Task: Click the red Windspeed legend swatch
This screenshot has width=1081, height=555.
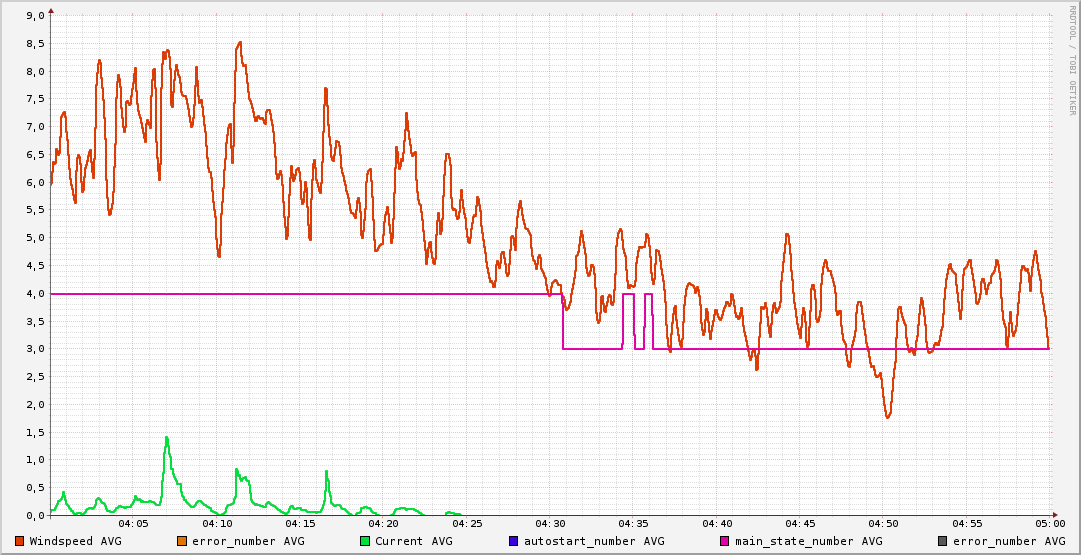Action: click(20, 541)
